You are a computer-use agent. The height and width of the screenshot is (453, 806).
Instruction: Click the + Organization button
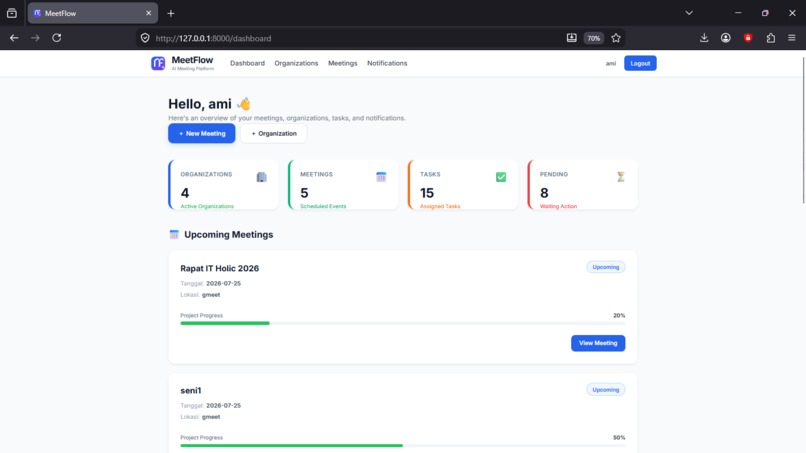[273, 133]
